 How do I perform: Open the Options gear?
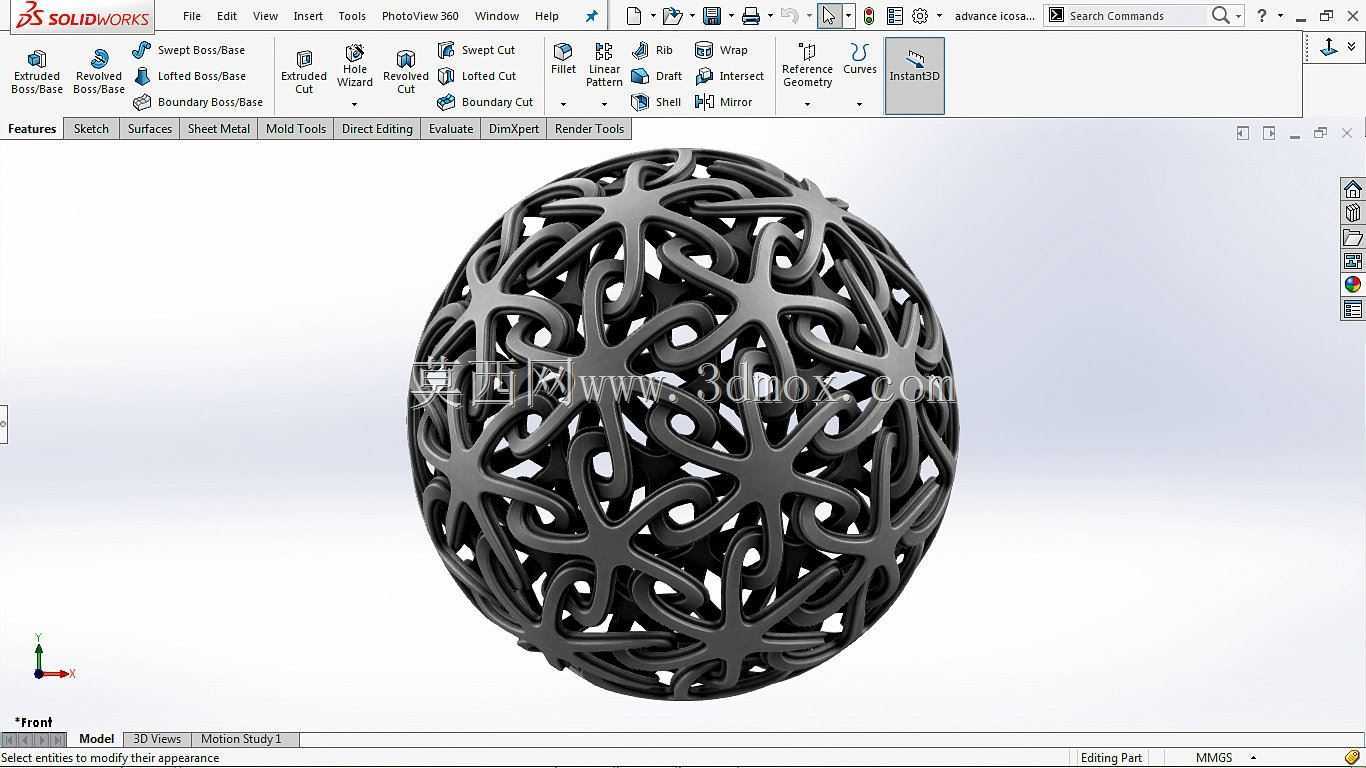pos(920,15)
